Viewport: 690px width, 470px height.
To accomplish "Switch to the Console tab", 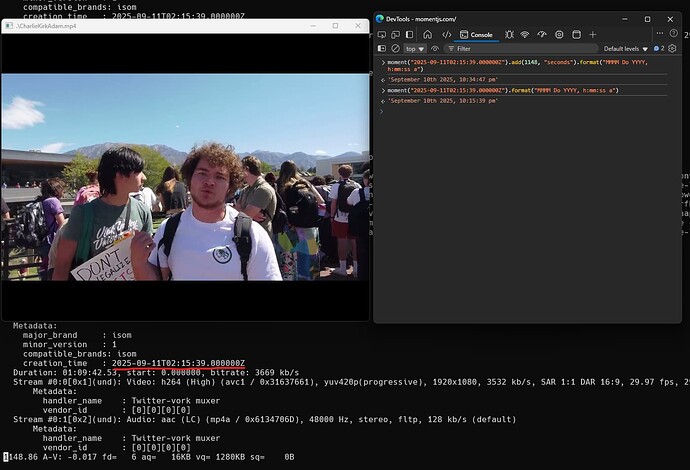I will 476,35.
